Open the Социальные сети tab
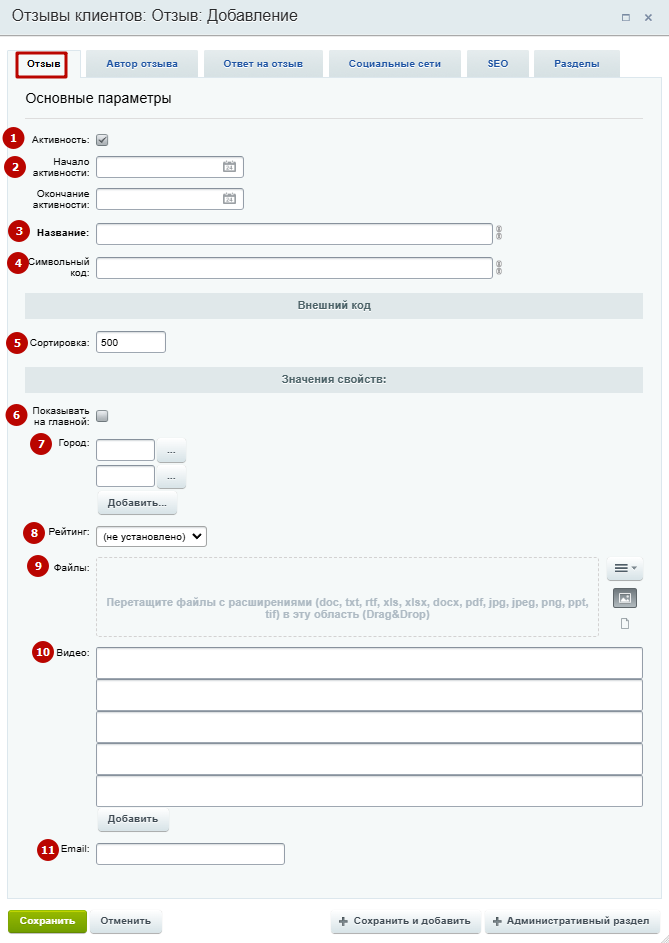Screen dimensions: 669x943 coord(395,64)
